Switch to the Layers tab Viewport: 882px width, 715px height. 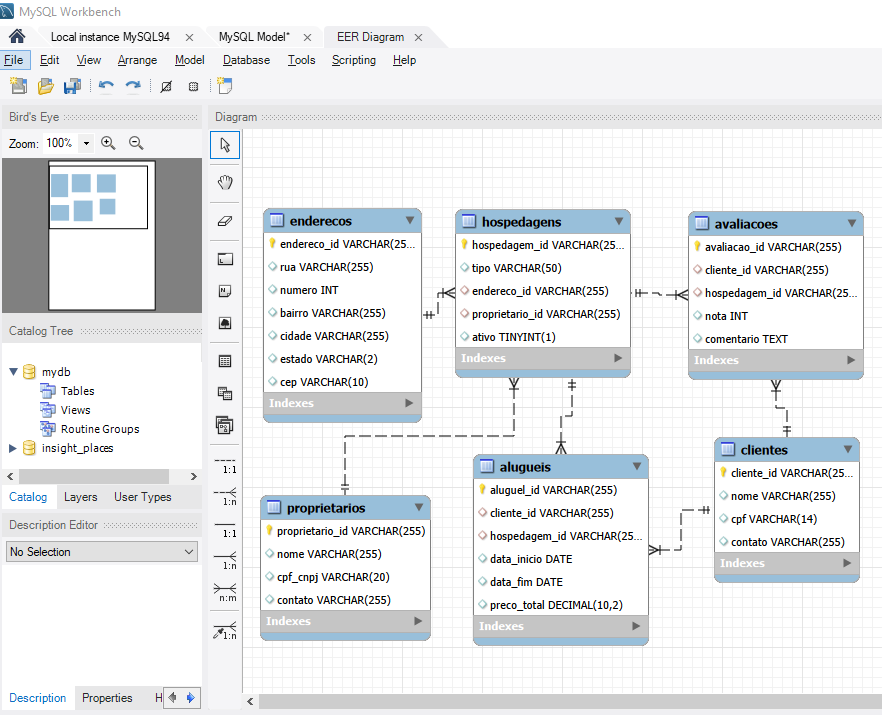[81, 497]
